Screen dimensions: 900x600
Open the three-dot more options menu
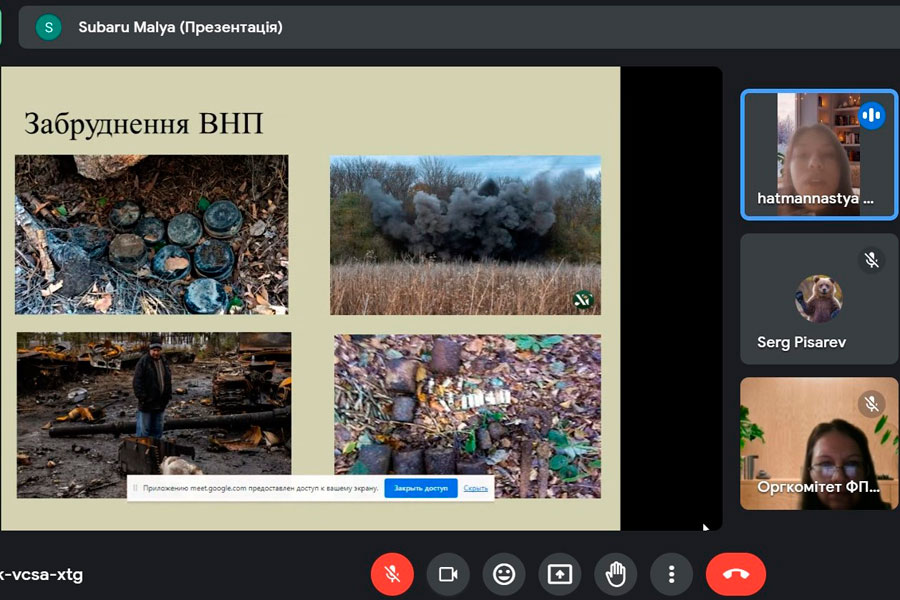tap(671, 574)
